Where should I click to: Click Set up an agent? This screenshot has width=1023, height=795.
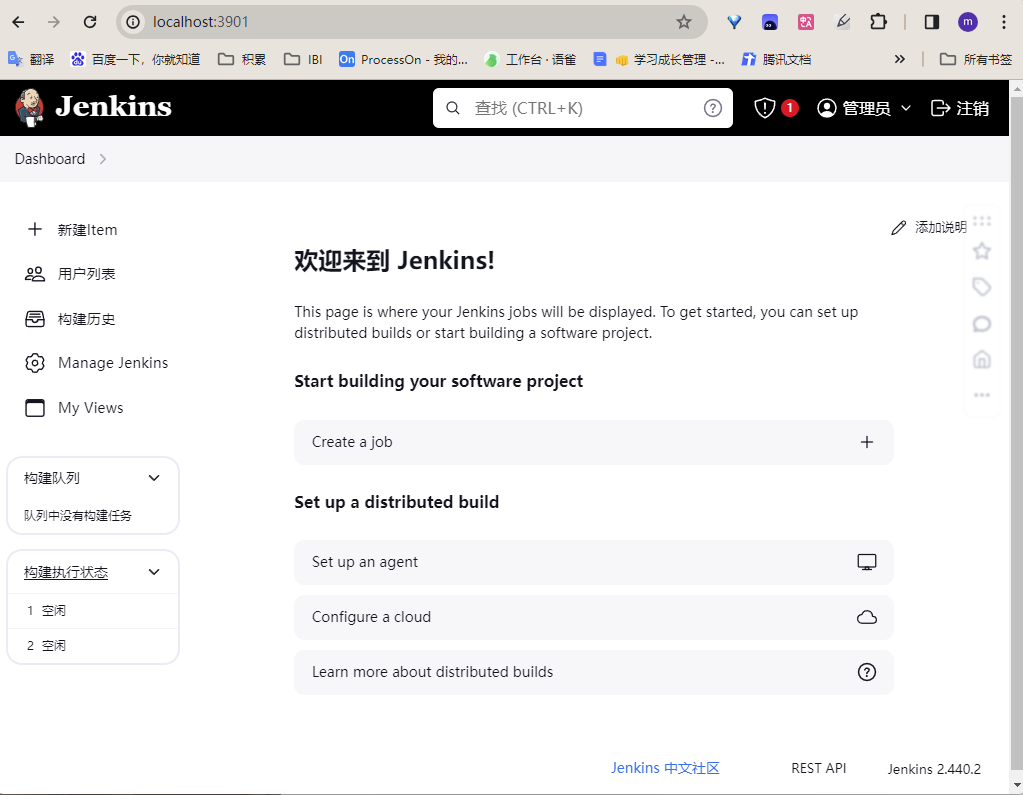[x=594, y=562]
